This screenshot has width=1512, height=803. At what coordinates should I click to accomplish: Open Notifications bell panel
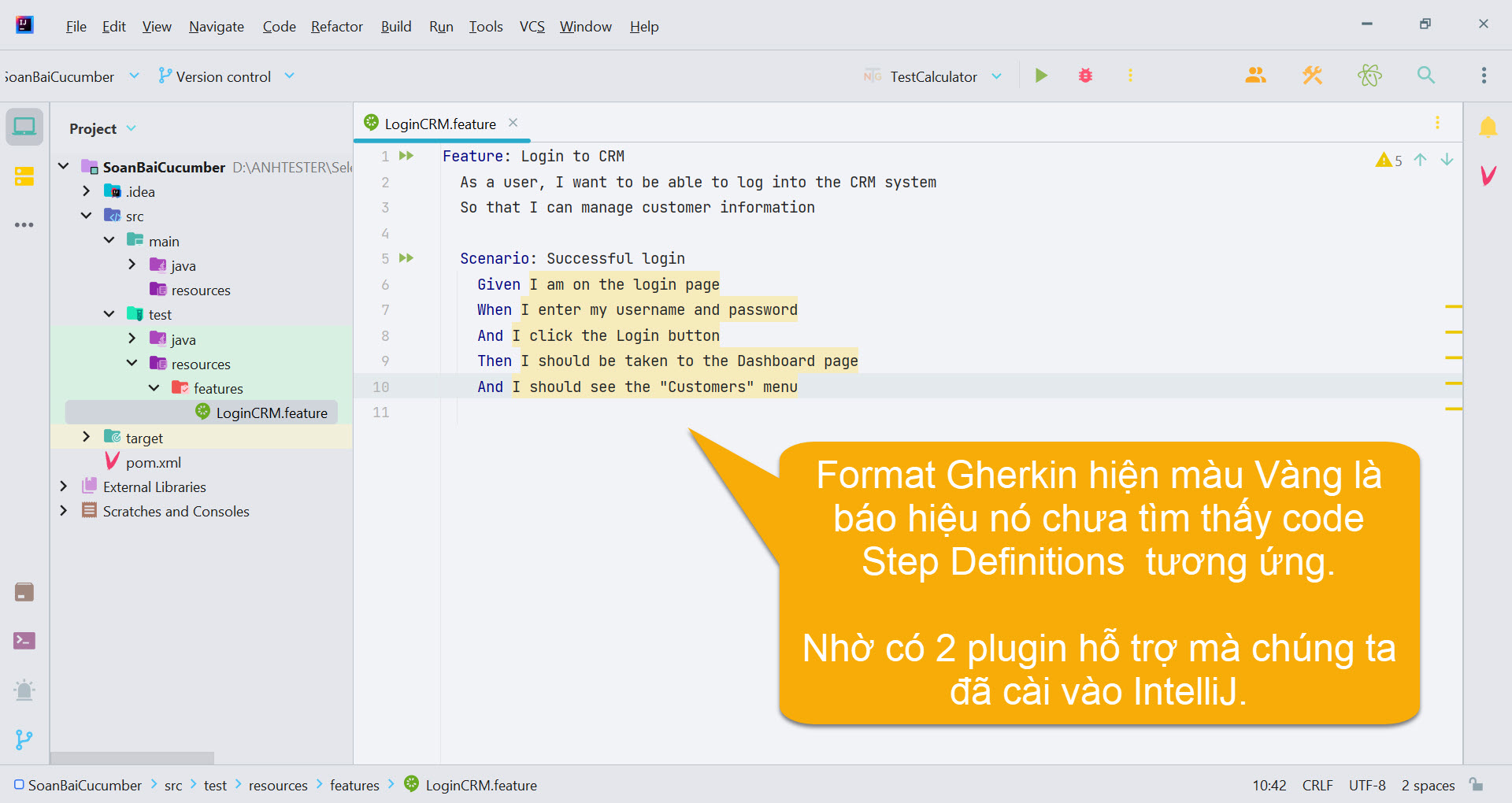click(x=1488, y=127)
